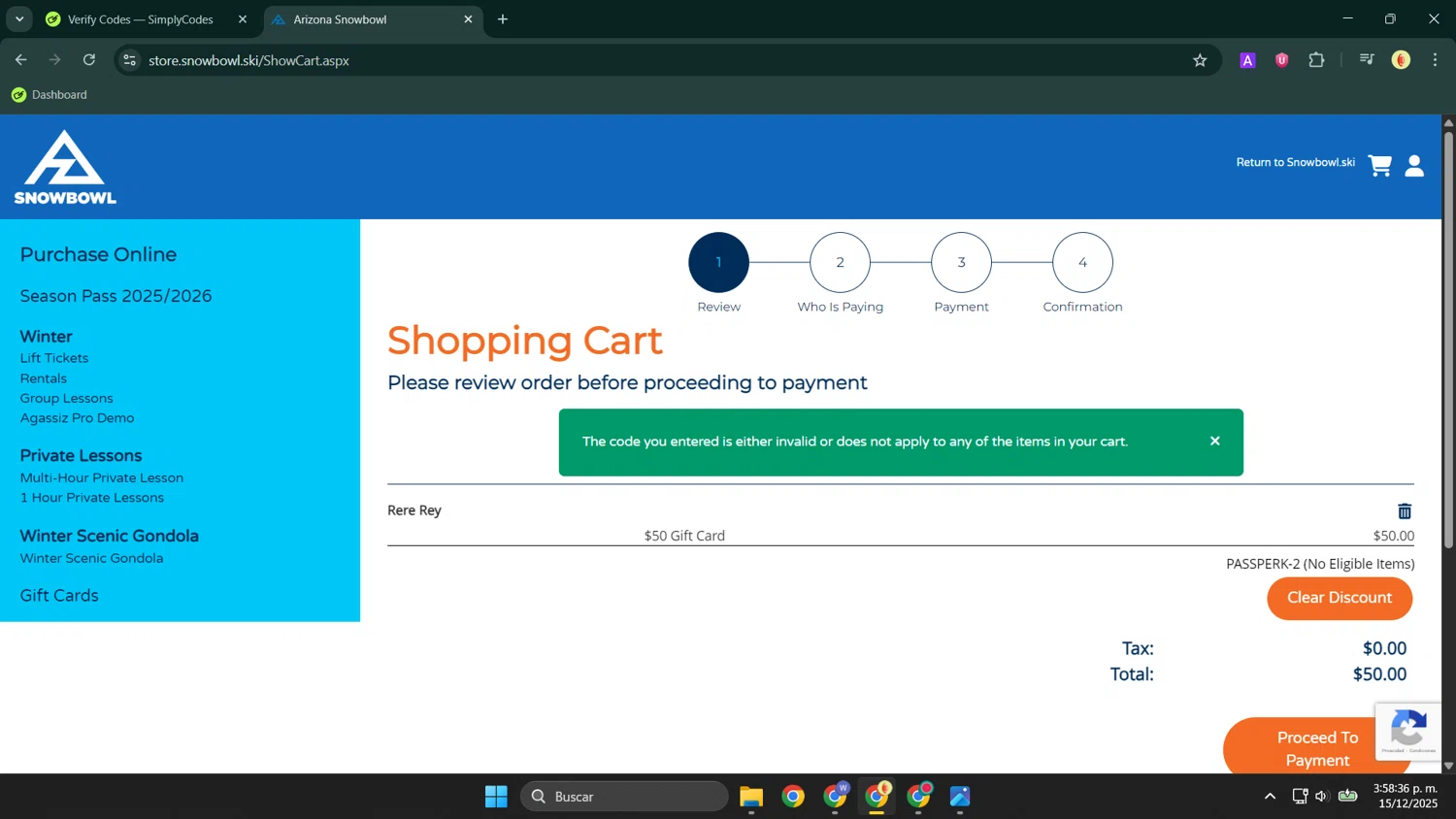Open File Explorer from taskbar
The height and width of the screenshot is (819, 1456).
point(751,797)
